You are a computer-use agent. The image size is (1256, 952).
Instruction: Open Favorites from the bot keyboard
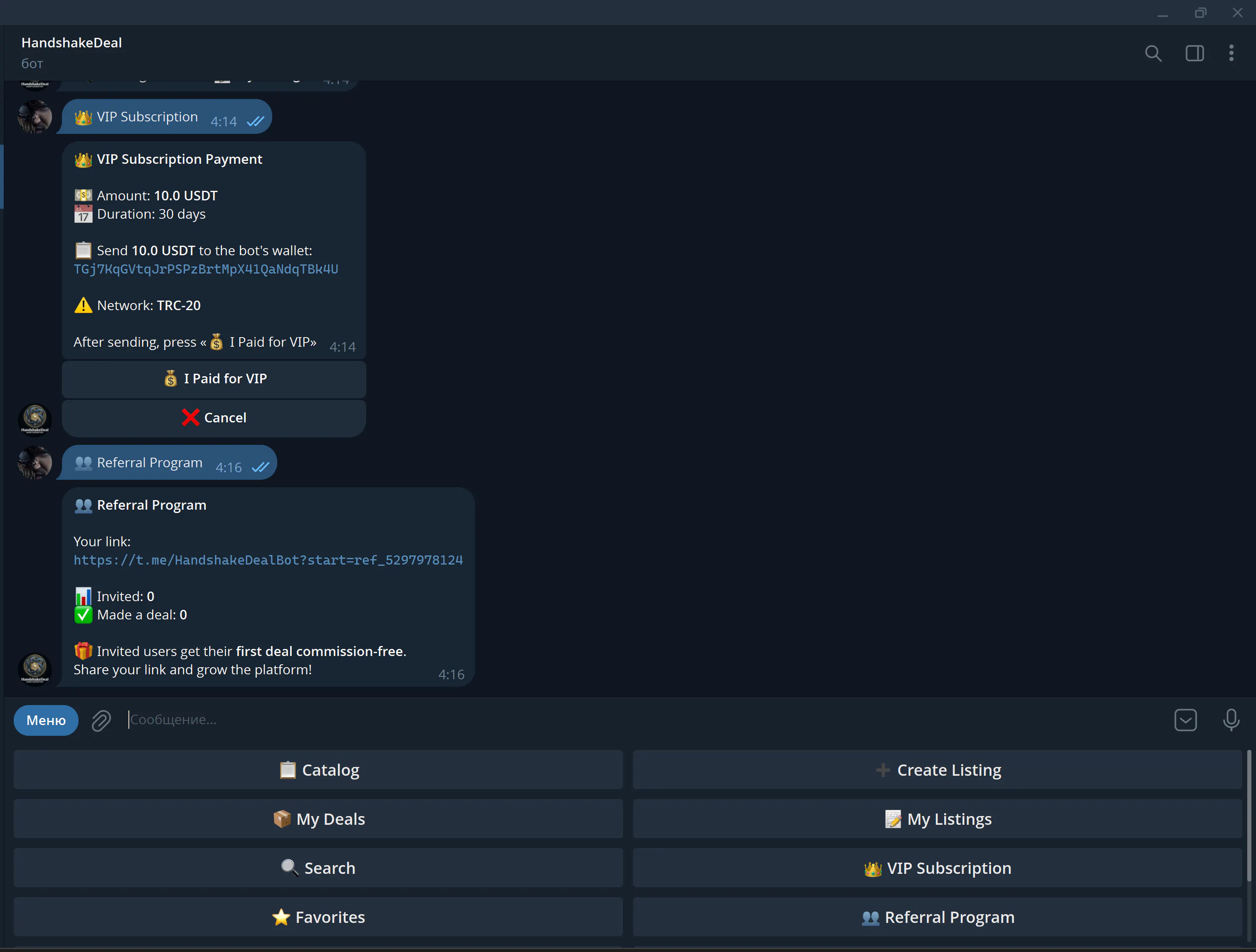[318, 917]
